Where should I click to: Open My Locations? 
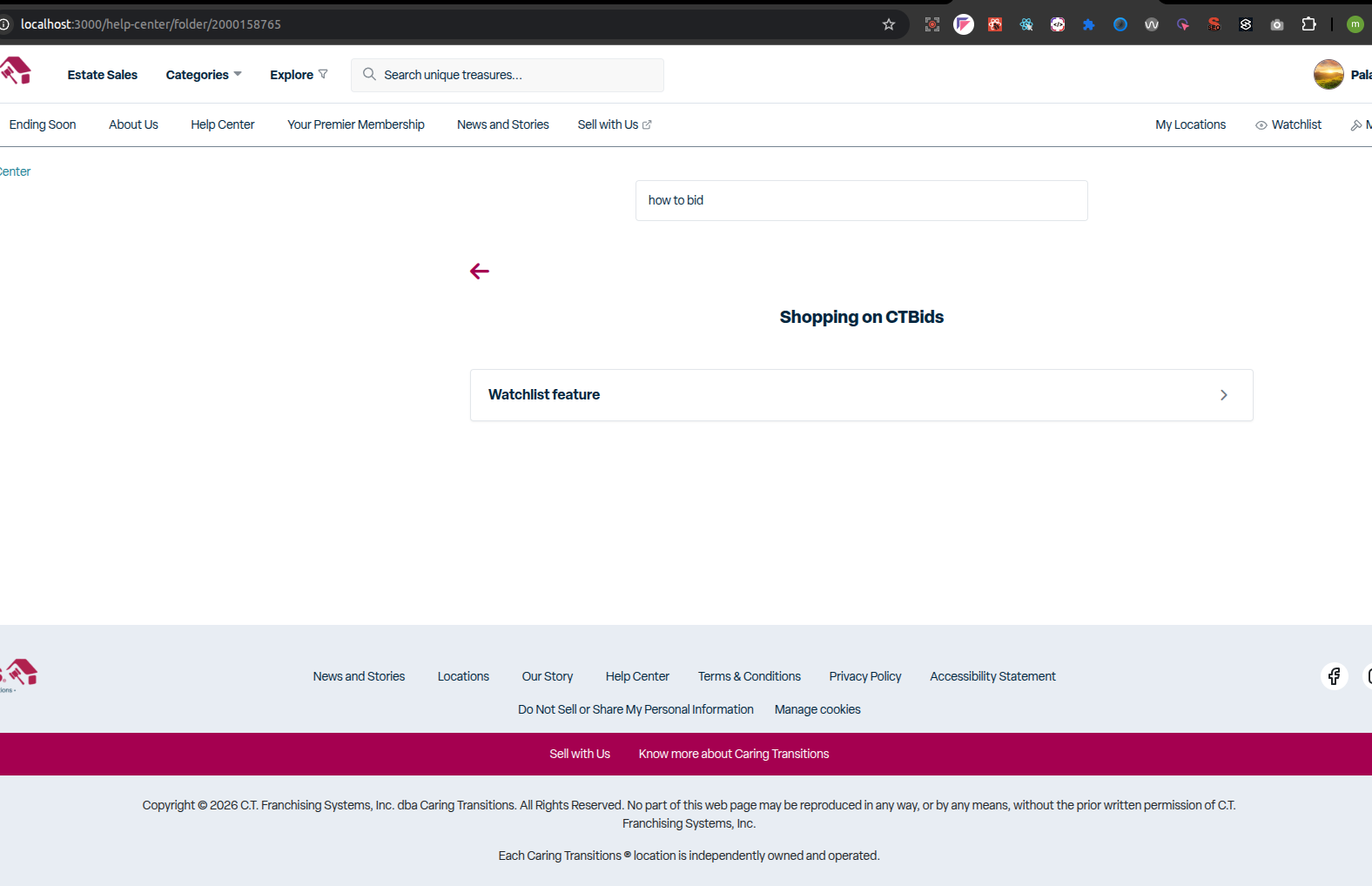tap(1190, 124)
